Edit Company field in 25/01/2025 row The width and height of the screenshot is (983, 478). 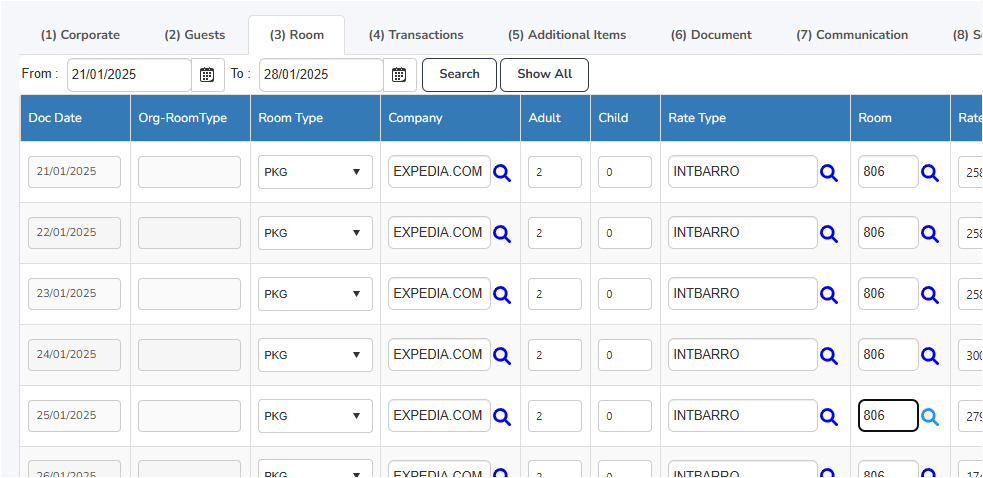point(439,416)
